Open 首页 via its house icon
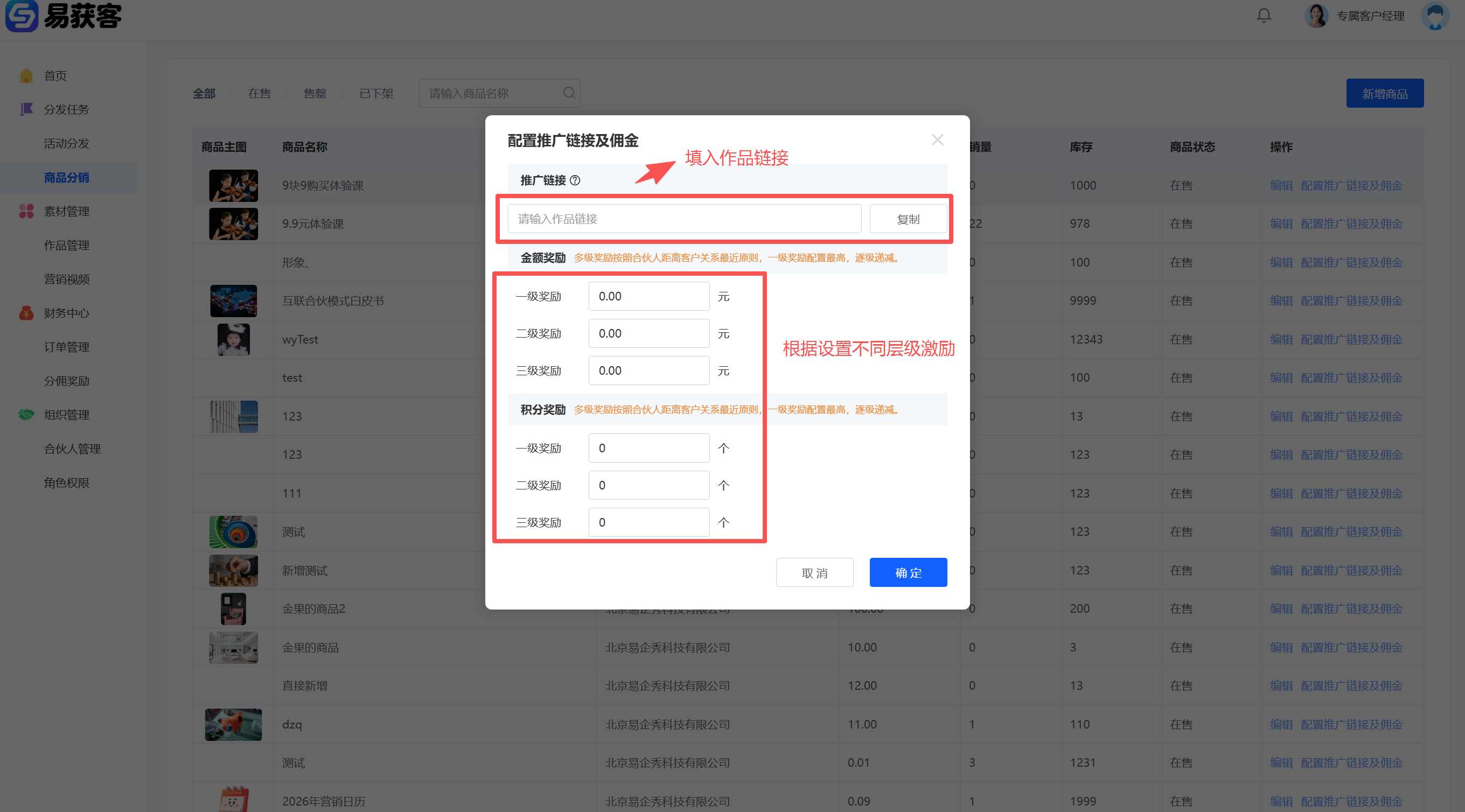The width and height of the screenshot is (1465, 812). pyautogui.click(x=26, y=75)
